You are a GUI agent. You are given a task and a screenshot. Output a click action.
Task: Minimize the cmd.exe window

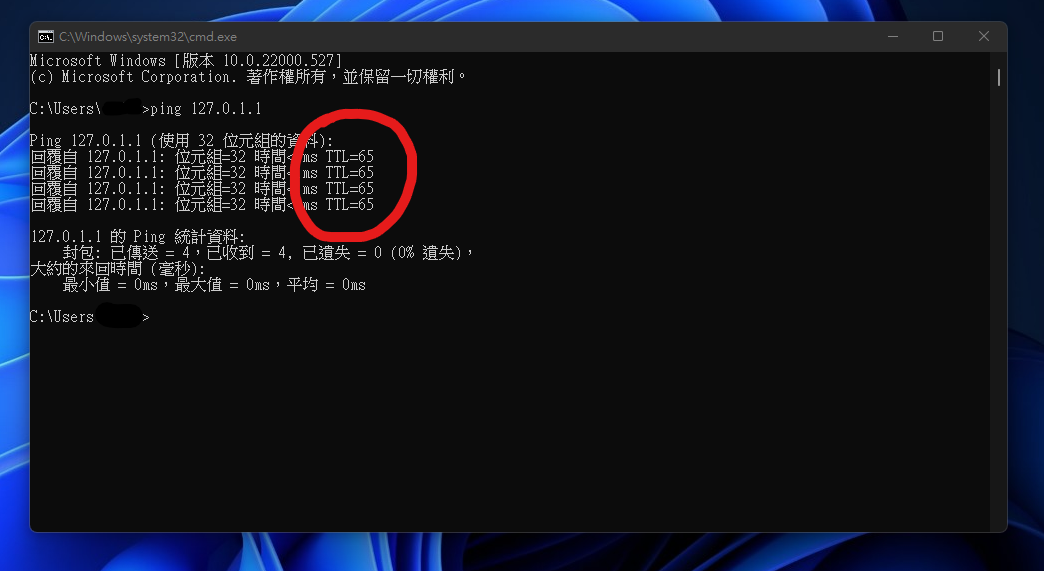point(893,37)
